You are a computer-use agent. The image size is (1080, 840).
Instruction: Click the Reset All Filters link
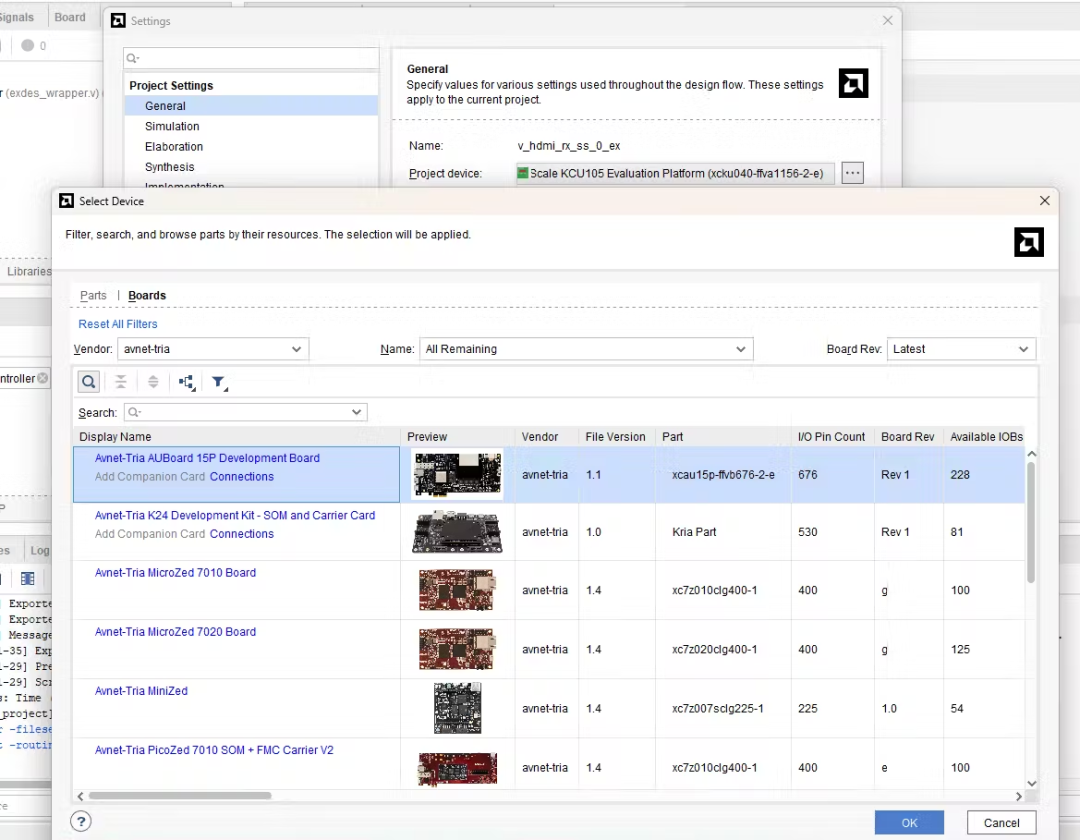(118, 324)
